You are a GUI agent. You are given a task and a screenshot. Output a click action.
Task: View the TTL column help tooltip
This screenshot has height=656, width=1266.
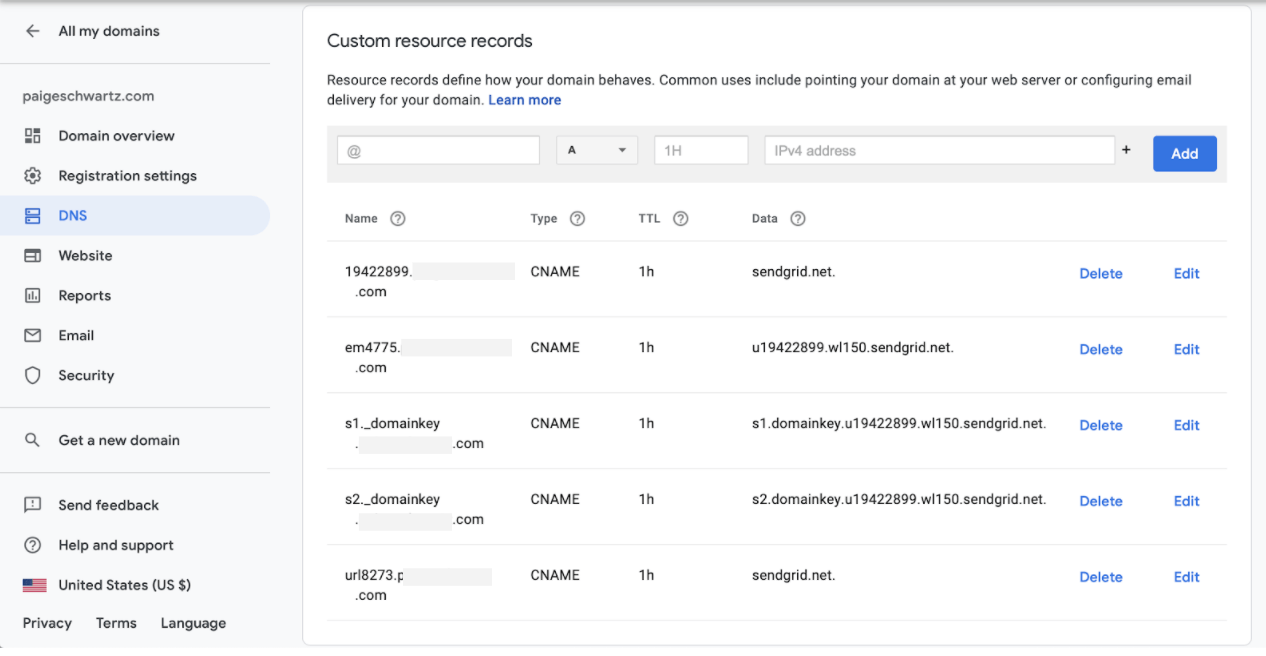(681, 218)
